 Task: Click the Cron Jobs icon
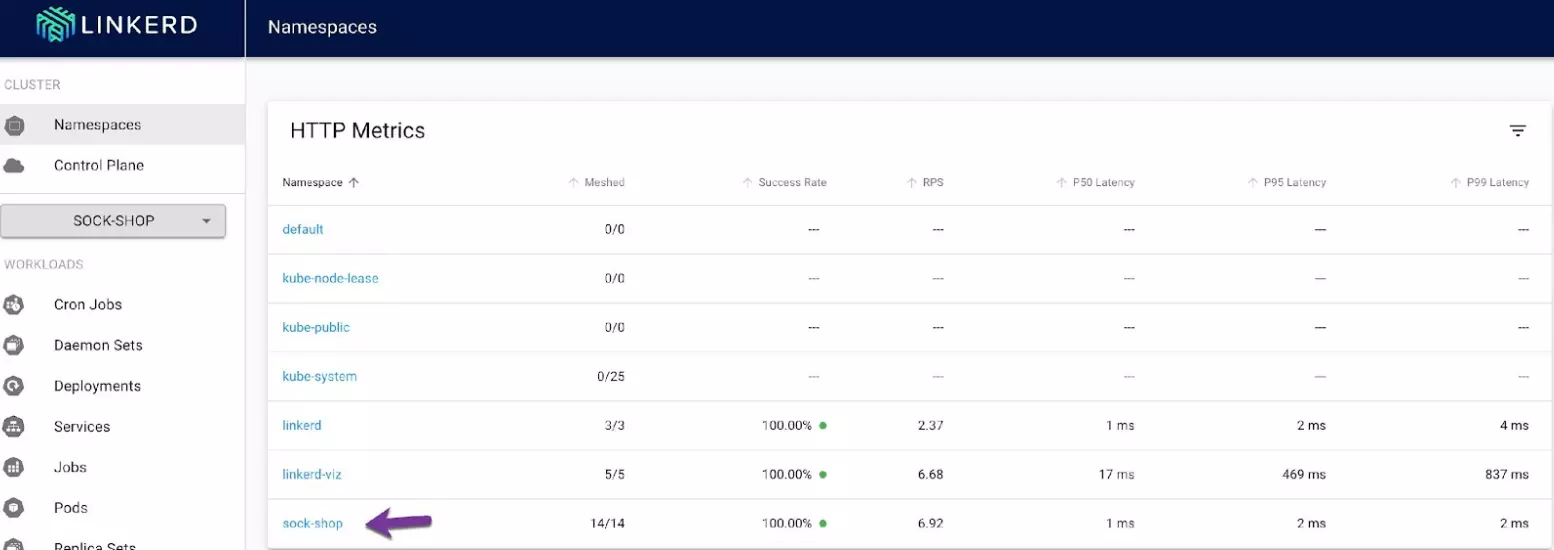[x=15, y=304]
